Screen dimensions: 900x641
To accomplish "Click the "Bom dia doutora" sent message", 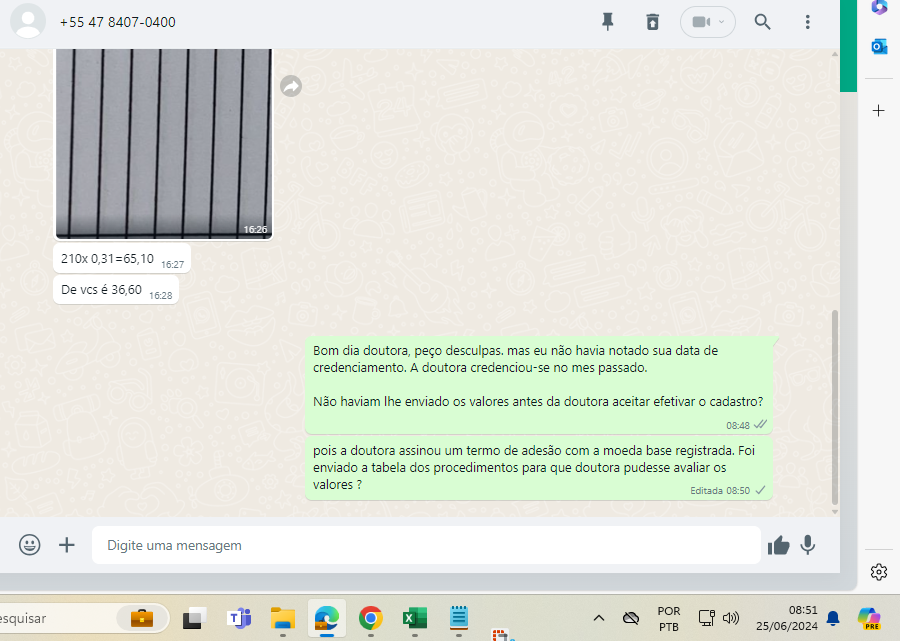I will [x=538, y=384].
